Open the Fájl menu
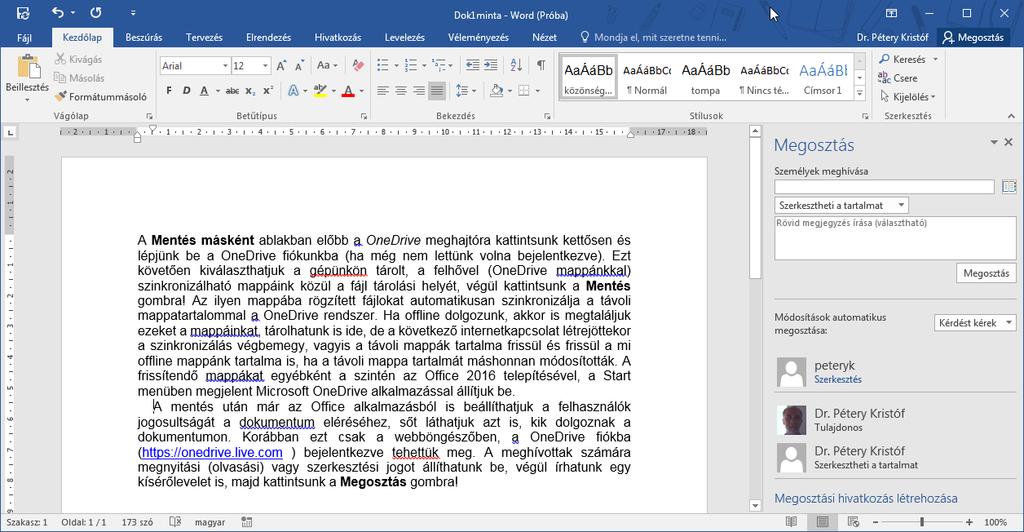The width and height of the screenshot is (1024, 532). pyautogui.click(x=24, y=38)
